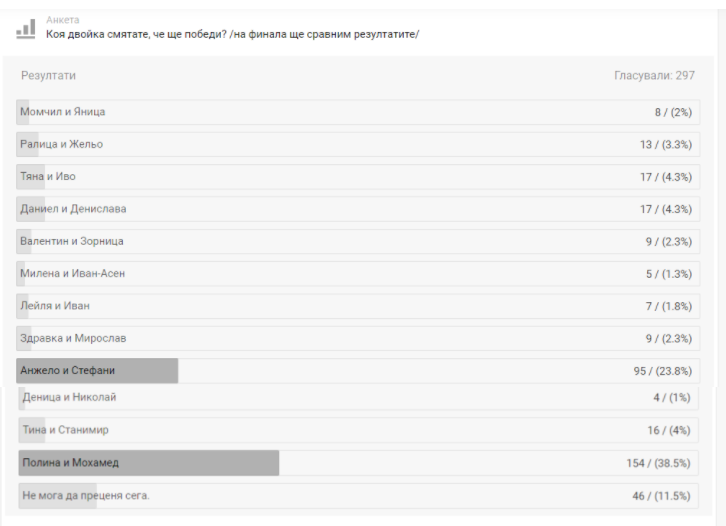The height and width of the screenshot is (526, 726).
Task: Select the Даниел и Денислава row
Action: point(357,209)
